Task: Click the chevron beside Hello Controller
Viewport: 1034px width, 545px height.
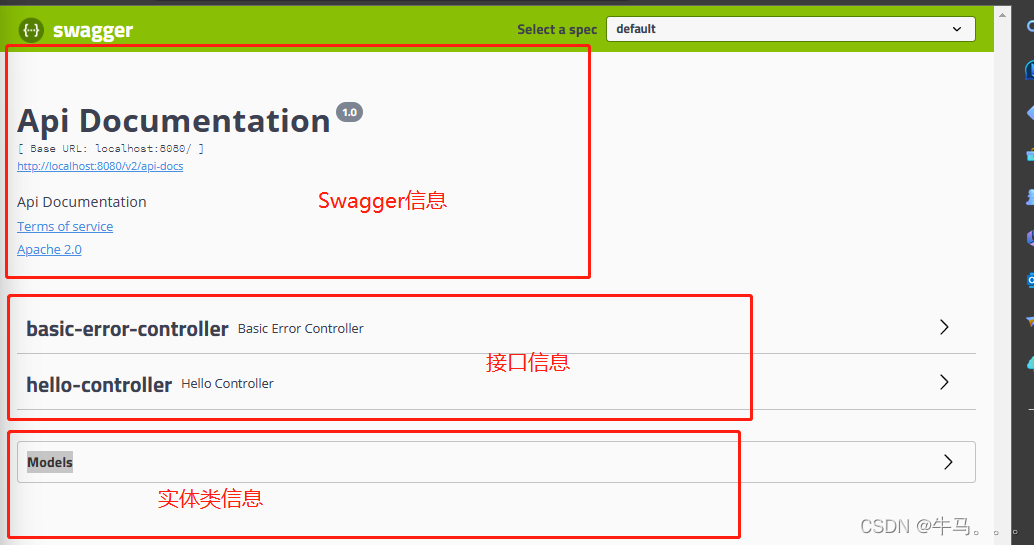Action: point(944,382)
